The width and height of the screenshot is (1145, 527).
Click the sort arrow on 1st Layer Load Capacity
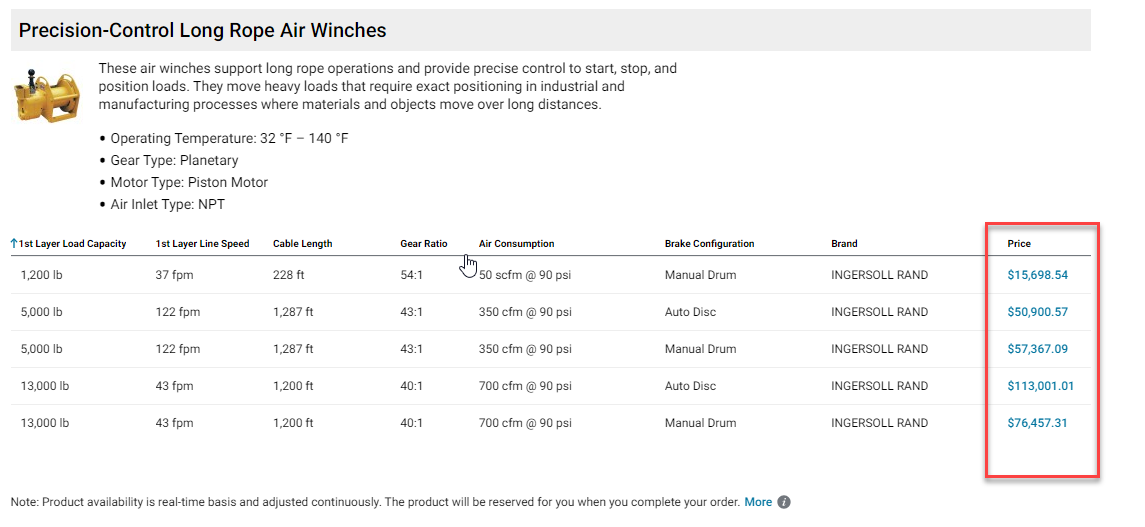click(x=14, y=243)
